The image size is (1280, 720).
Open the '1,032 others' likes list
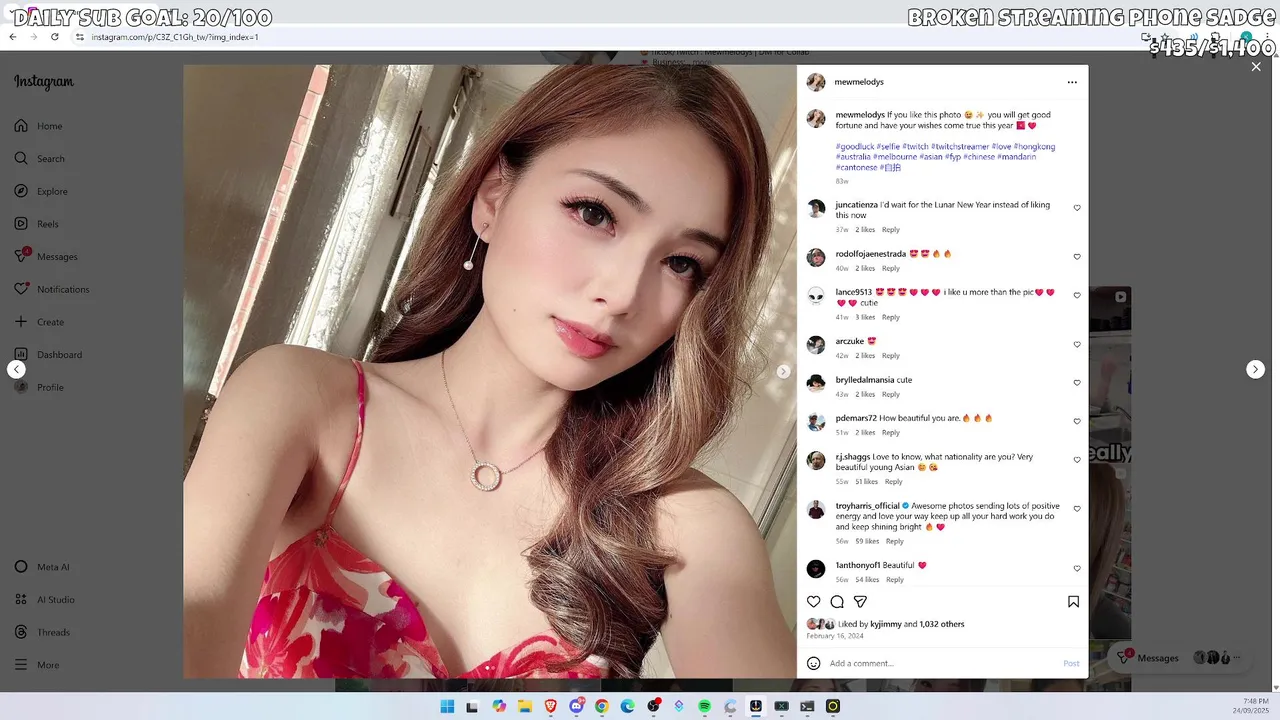[942, 624]
